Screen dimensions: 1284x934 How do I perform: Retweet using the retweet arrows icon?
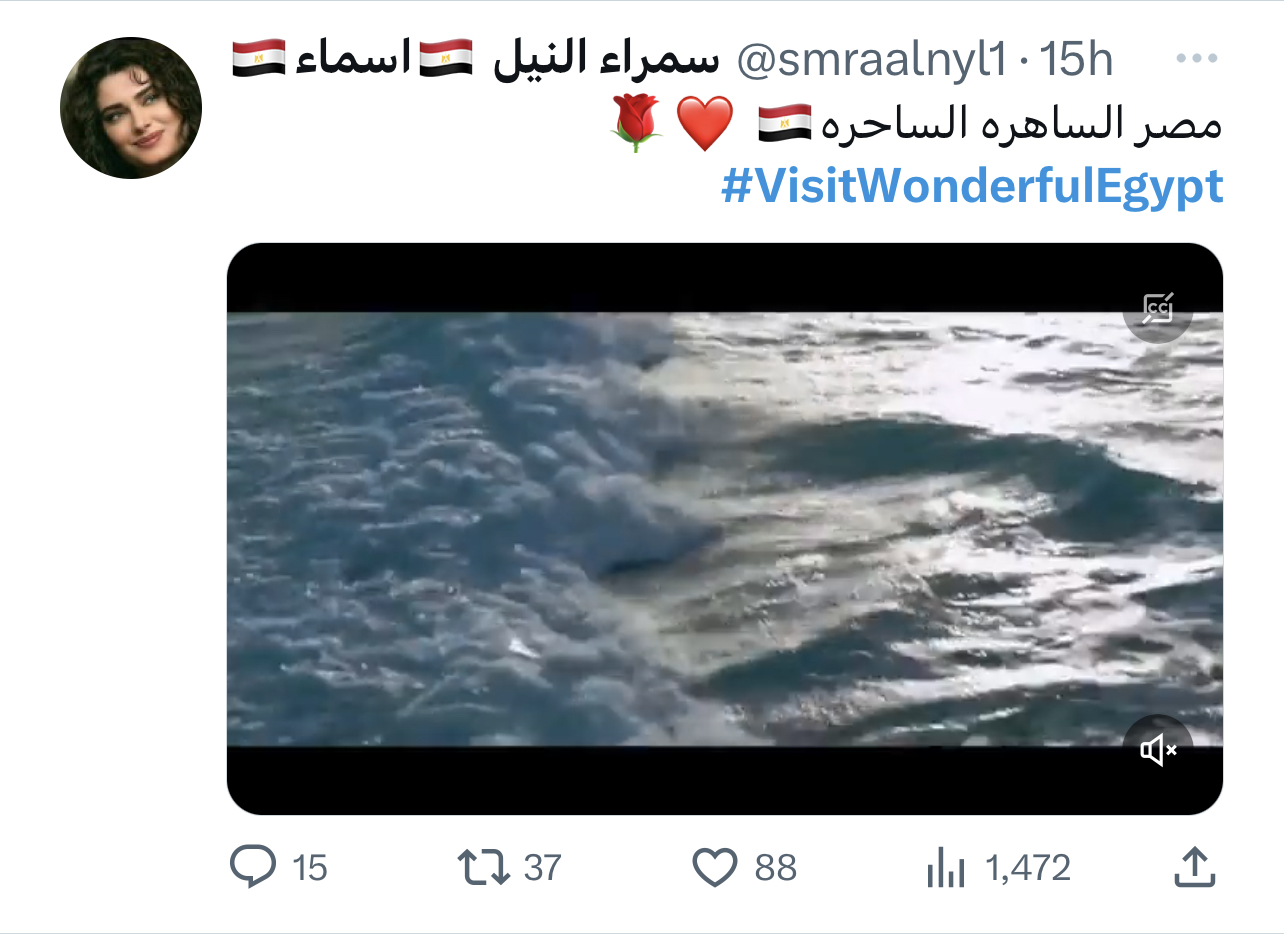coord(483,867)
